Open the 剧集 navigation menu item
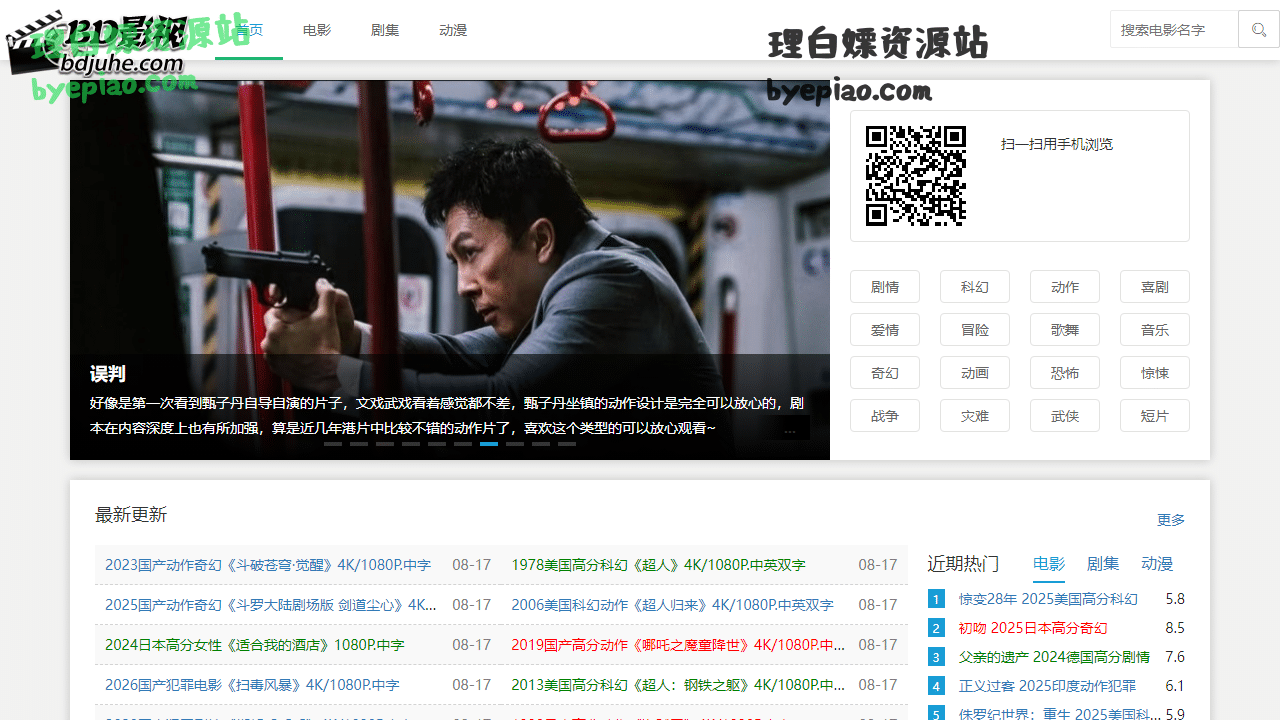The height and width of the screenshot is (720, 1280). [385, 30]
